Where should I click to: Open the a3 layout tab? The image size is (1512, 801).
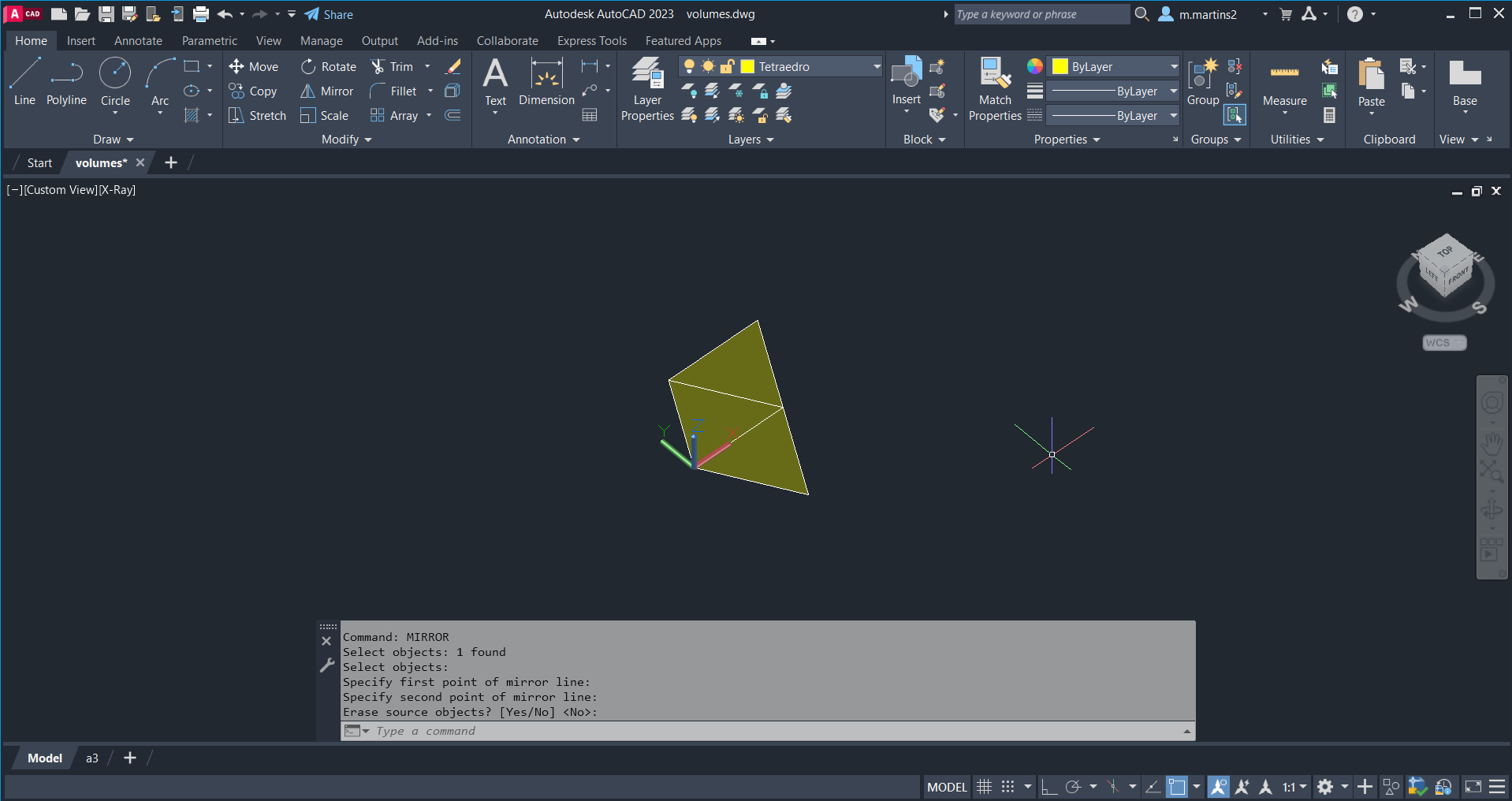pyautogui.click(x=92, y=758)
